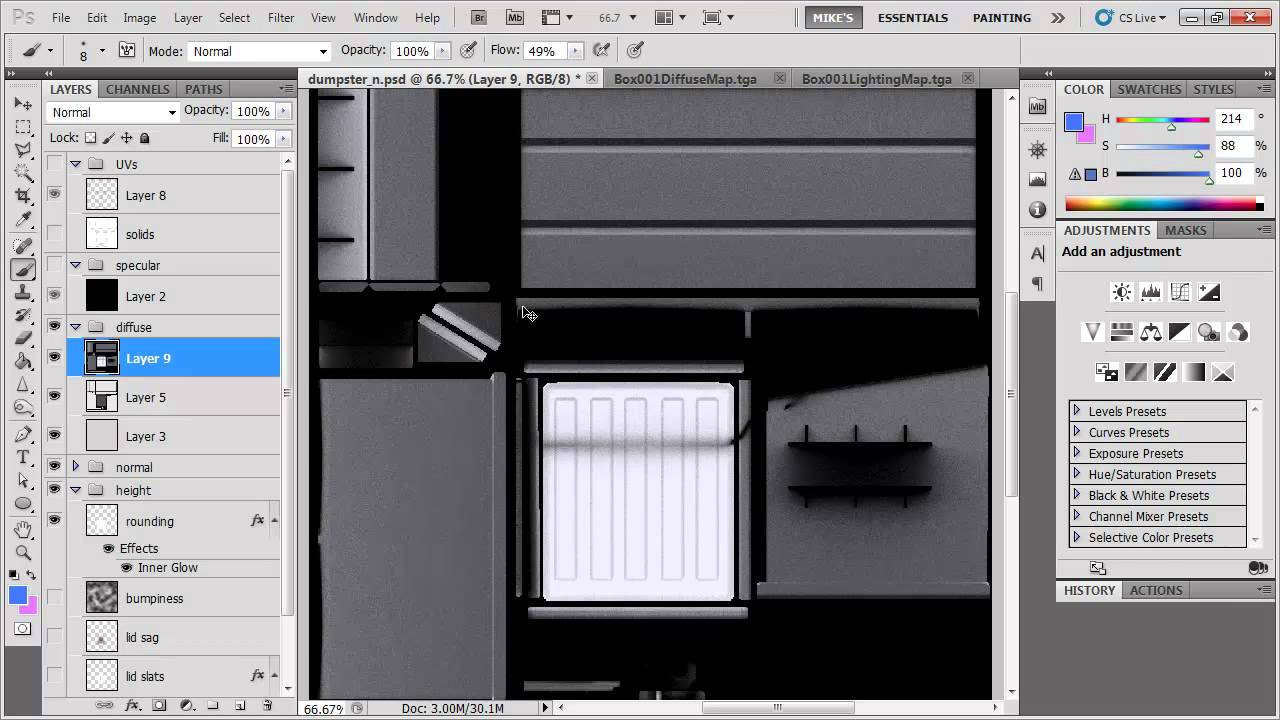Screen dimensions: 1280x720
Task: Add Vibrance adjustment
Action: (1093, 332)
